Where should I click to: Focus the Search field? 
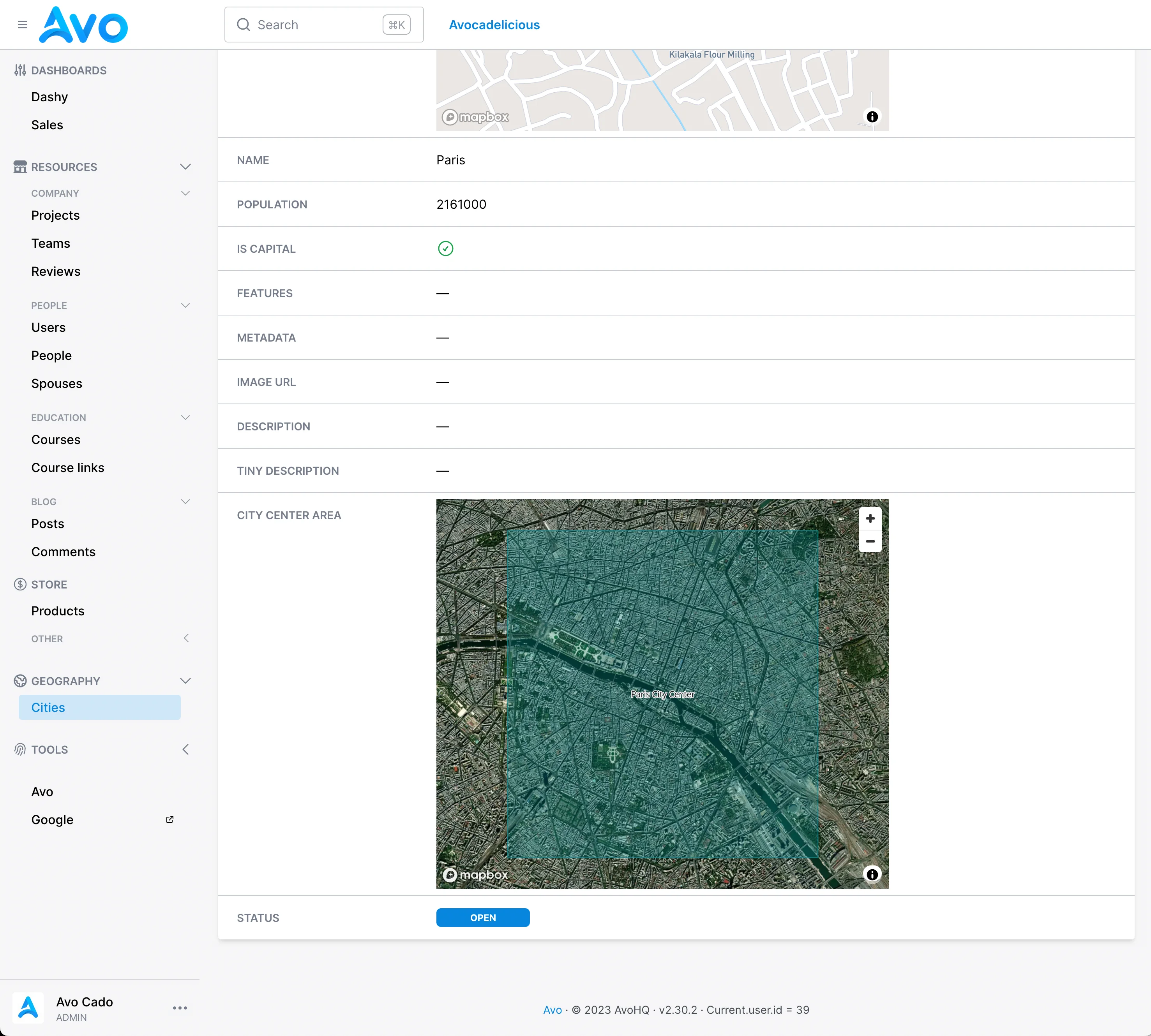[324, 25]
